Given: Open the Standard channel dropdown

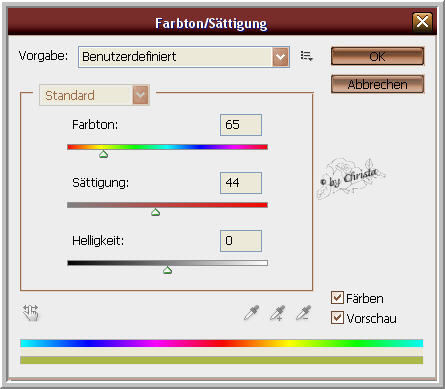Looking at the screenshot, I should pyautogui.click(x=94, y=95).
